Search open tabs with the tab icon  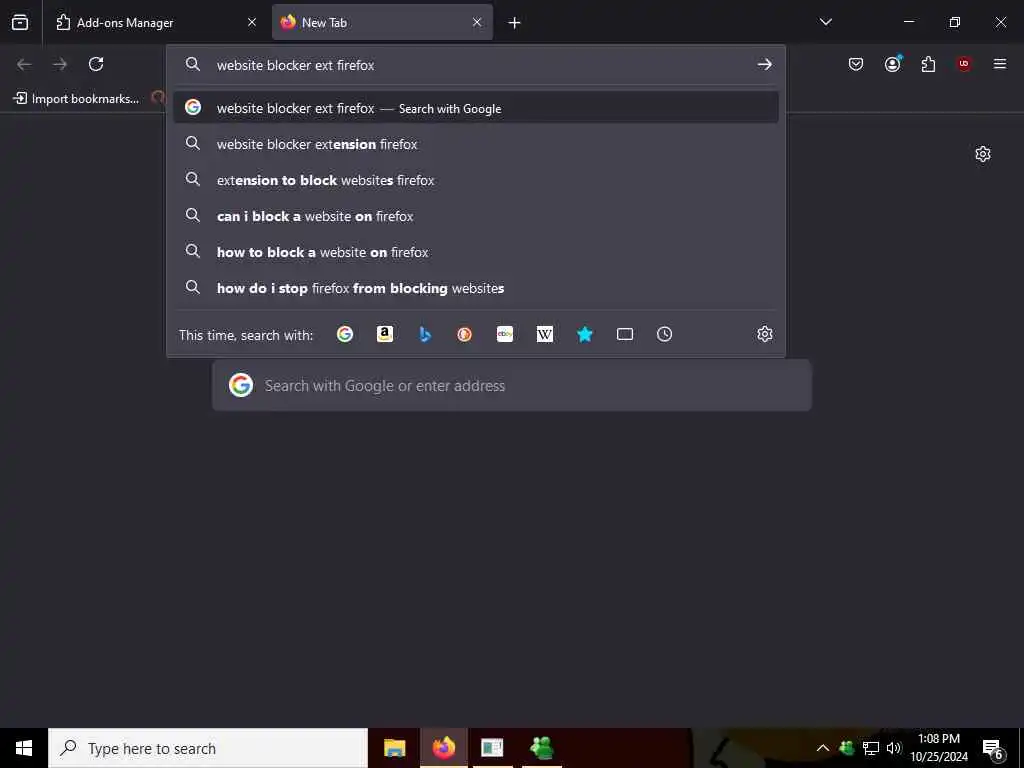click(625, 334)
